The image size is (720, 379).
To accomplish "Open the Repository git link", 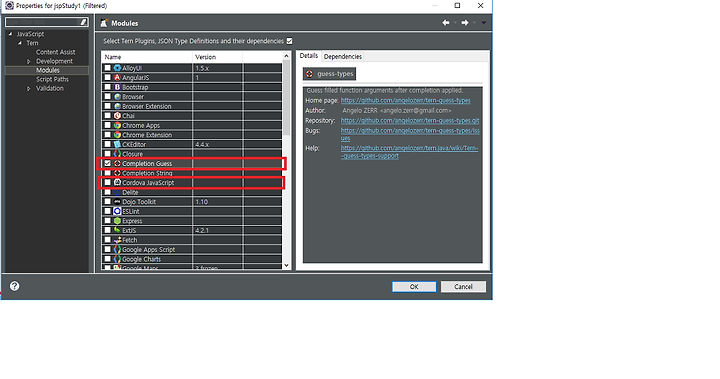I will point(410,120).
